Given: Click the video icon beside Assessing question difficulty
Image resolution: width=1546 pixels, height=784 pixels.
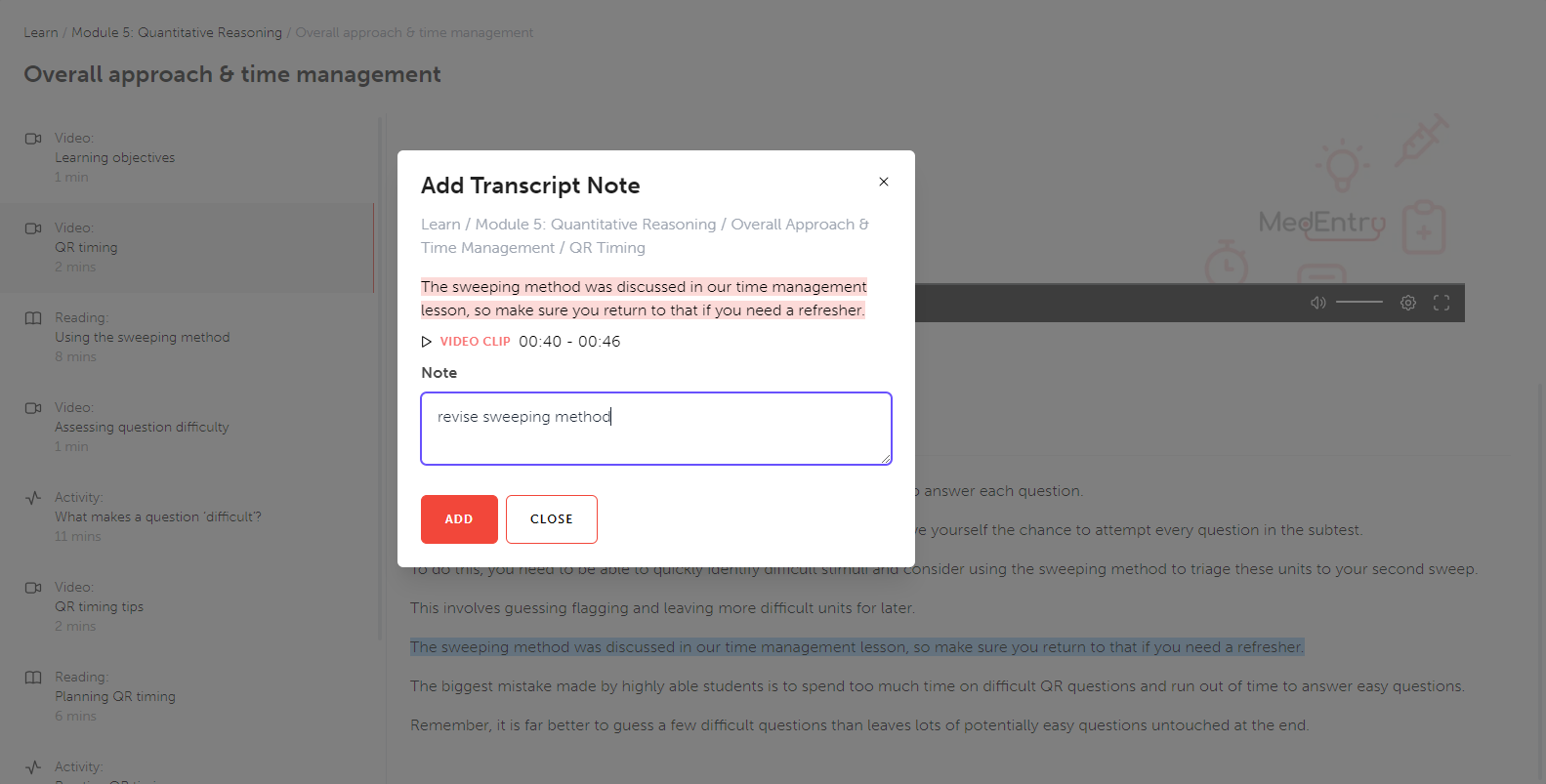Looking at the screenshot, I should click(x=33, y=408).
